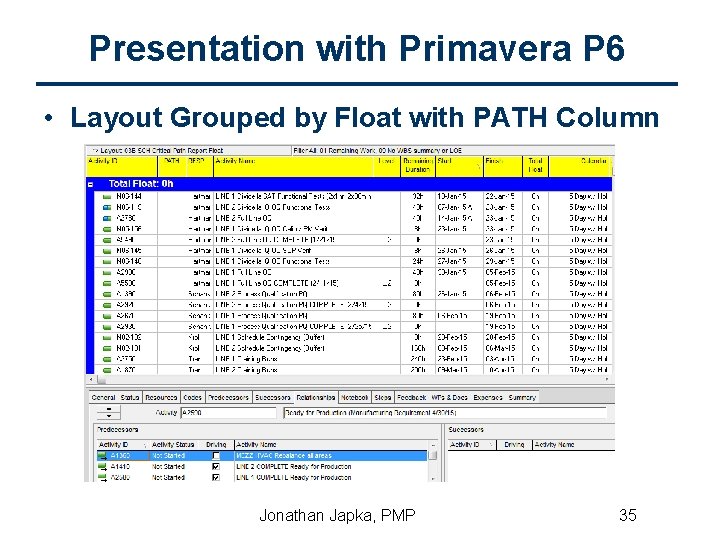720x540 pixels.
Task: Click predecessor icon for LINE 2 COMPLETE Ready for Production
Action: [102, 467]
